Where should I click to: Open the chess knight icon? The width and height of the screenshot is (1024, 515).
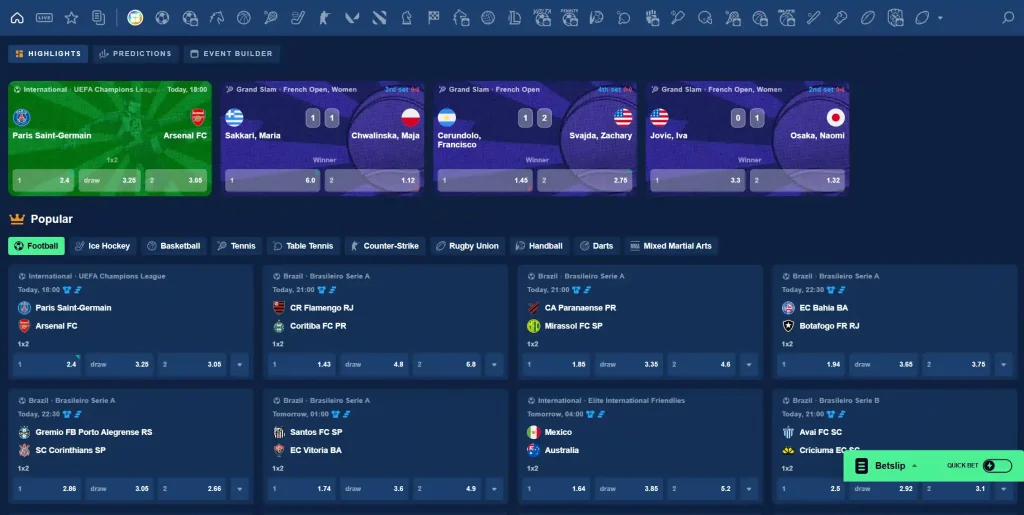click(x=406, y=18)
